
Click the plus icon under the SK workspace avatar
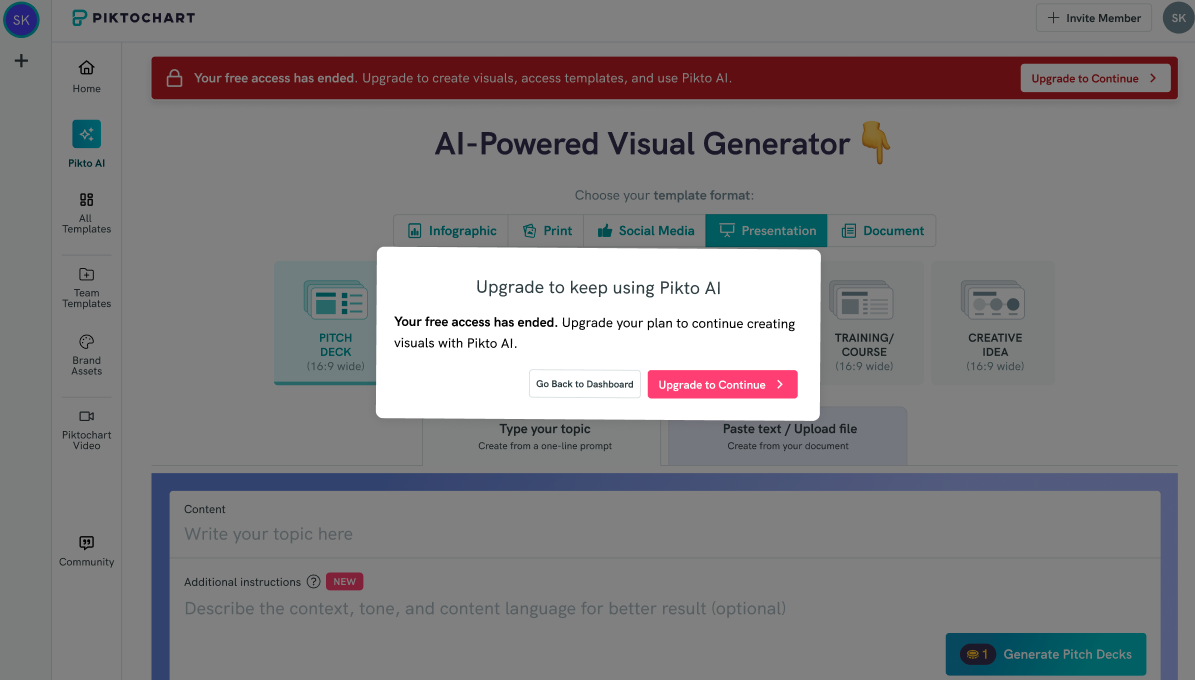pyautogui.click(x=21, y=61)
